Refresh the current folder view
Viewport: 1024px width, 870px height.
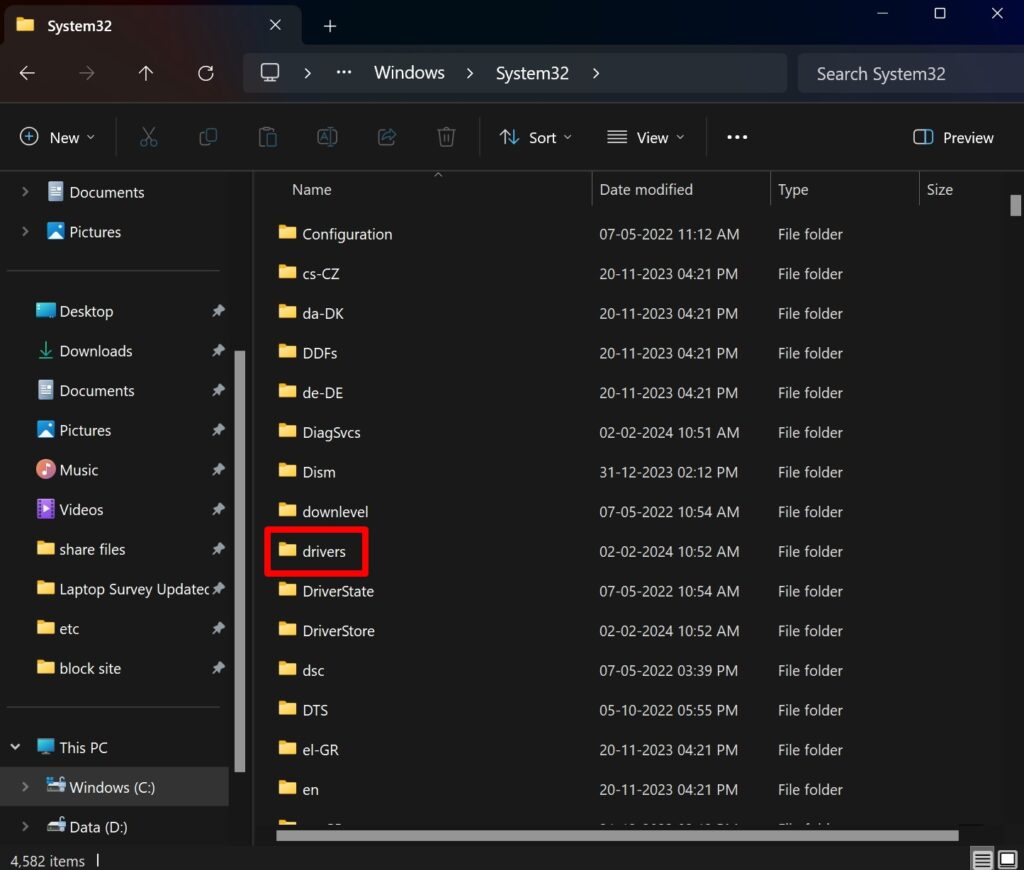point(205,72)
